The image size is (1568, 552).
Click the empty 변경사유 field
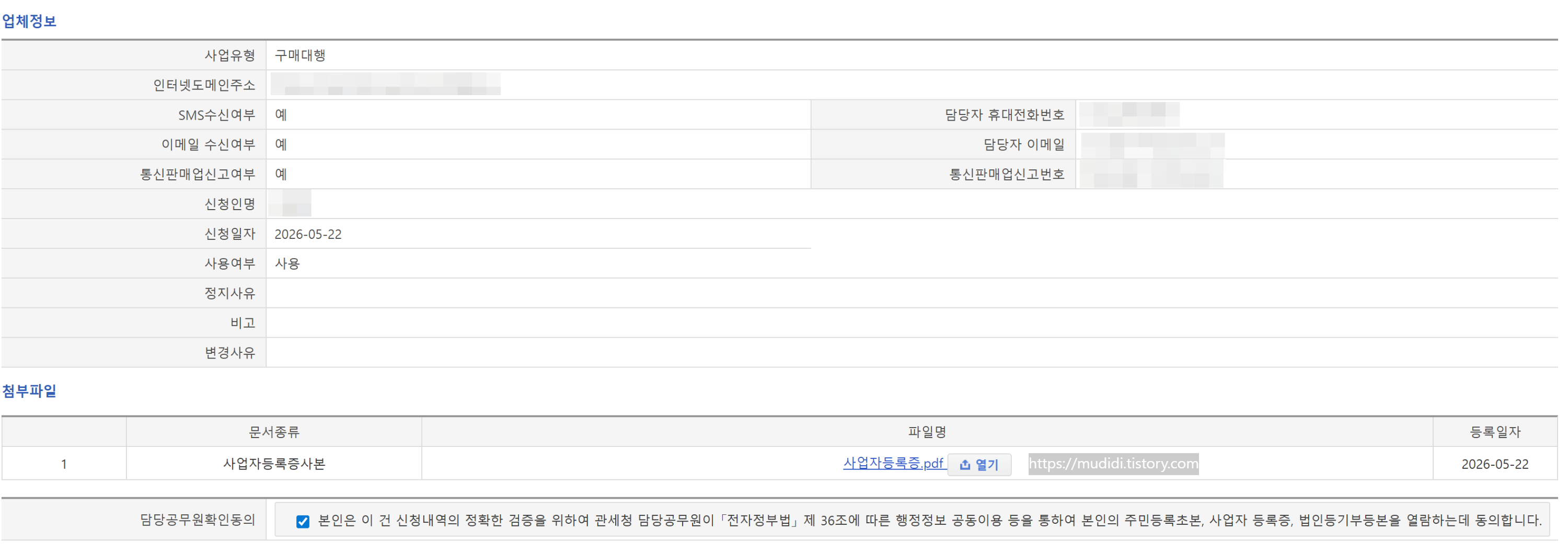coord(912,353)
